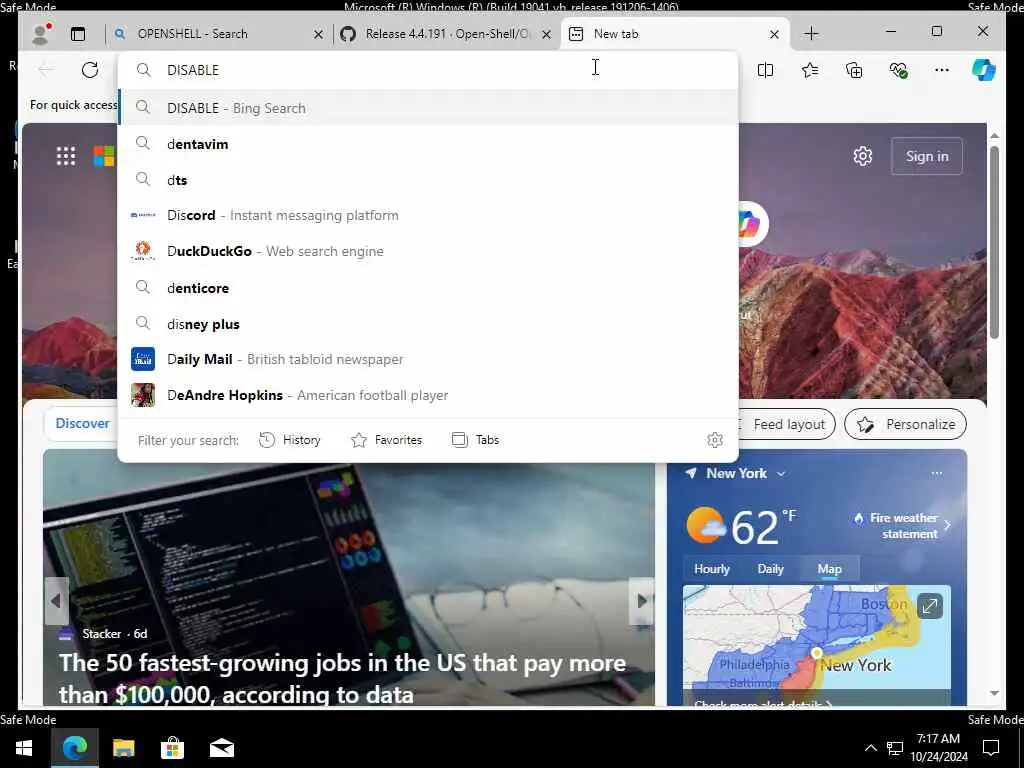
Task: Open Microsoft Store from the taskbar
Action: point(172,748)
